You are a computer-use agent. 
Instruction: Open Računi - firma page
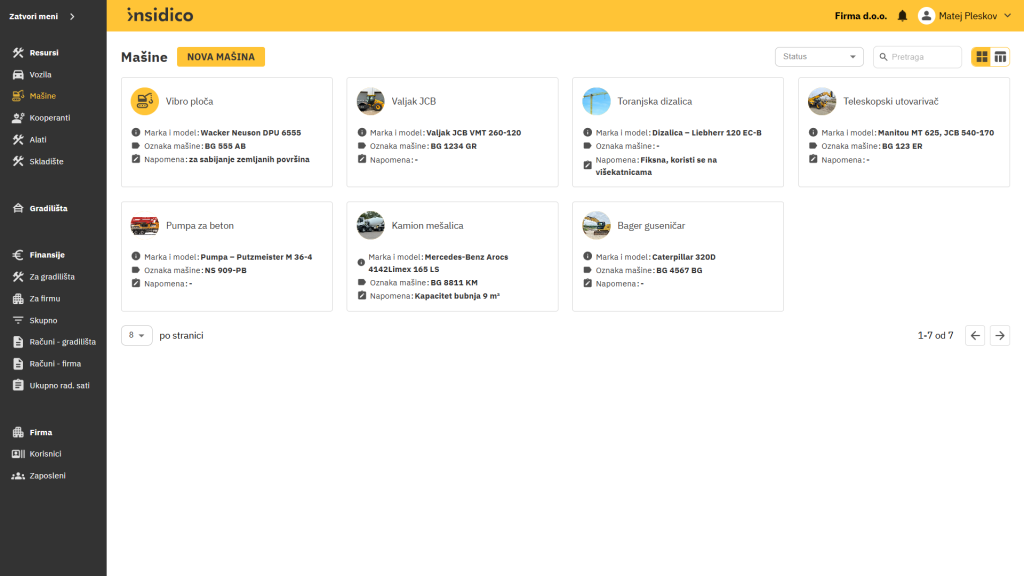coord(53,364)
